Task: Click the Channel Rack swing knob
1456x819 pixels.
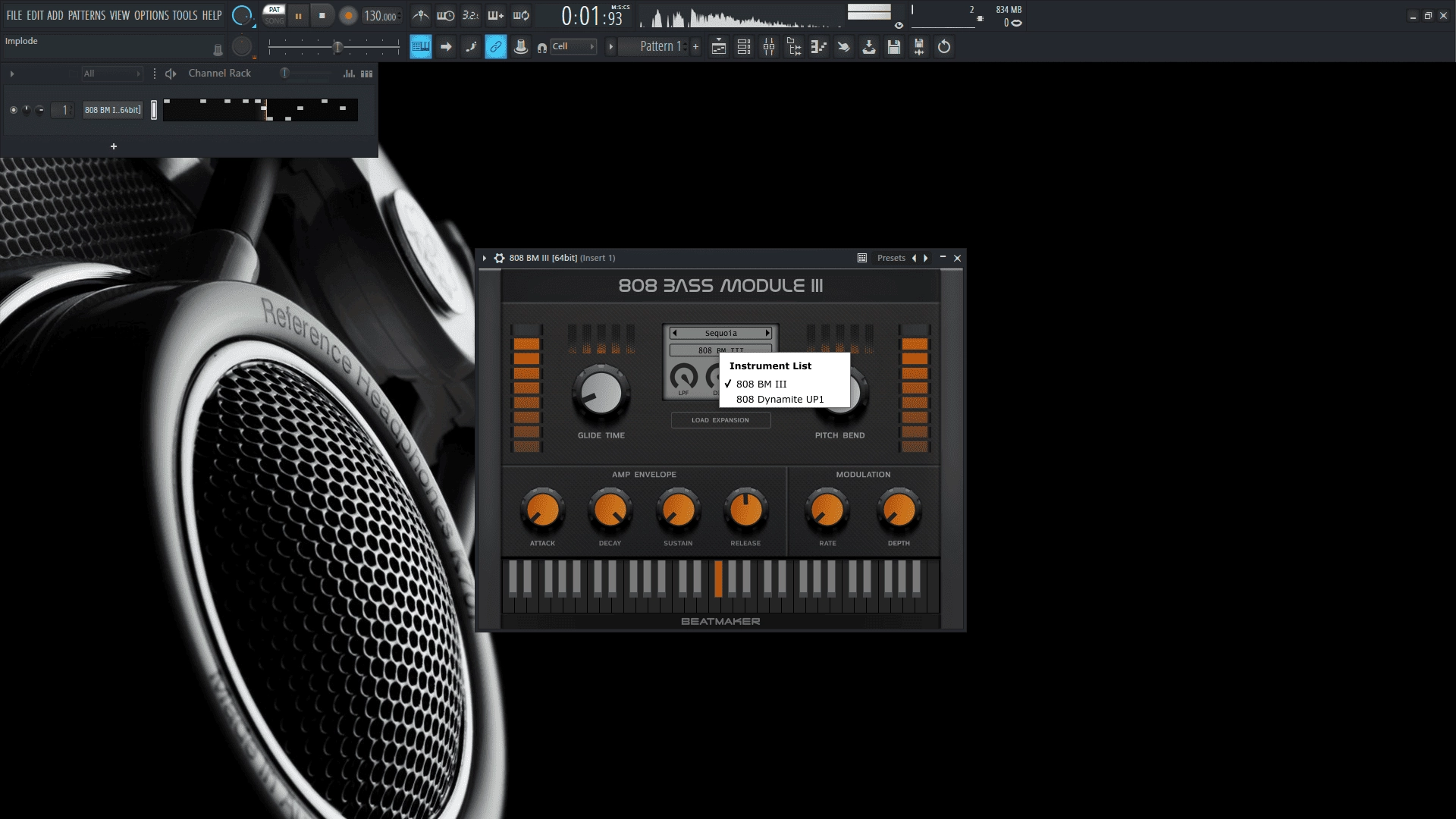Action: pos(284,73)
